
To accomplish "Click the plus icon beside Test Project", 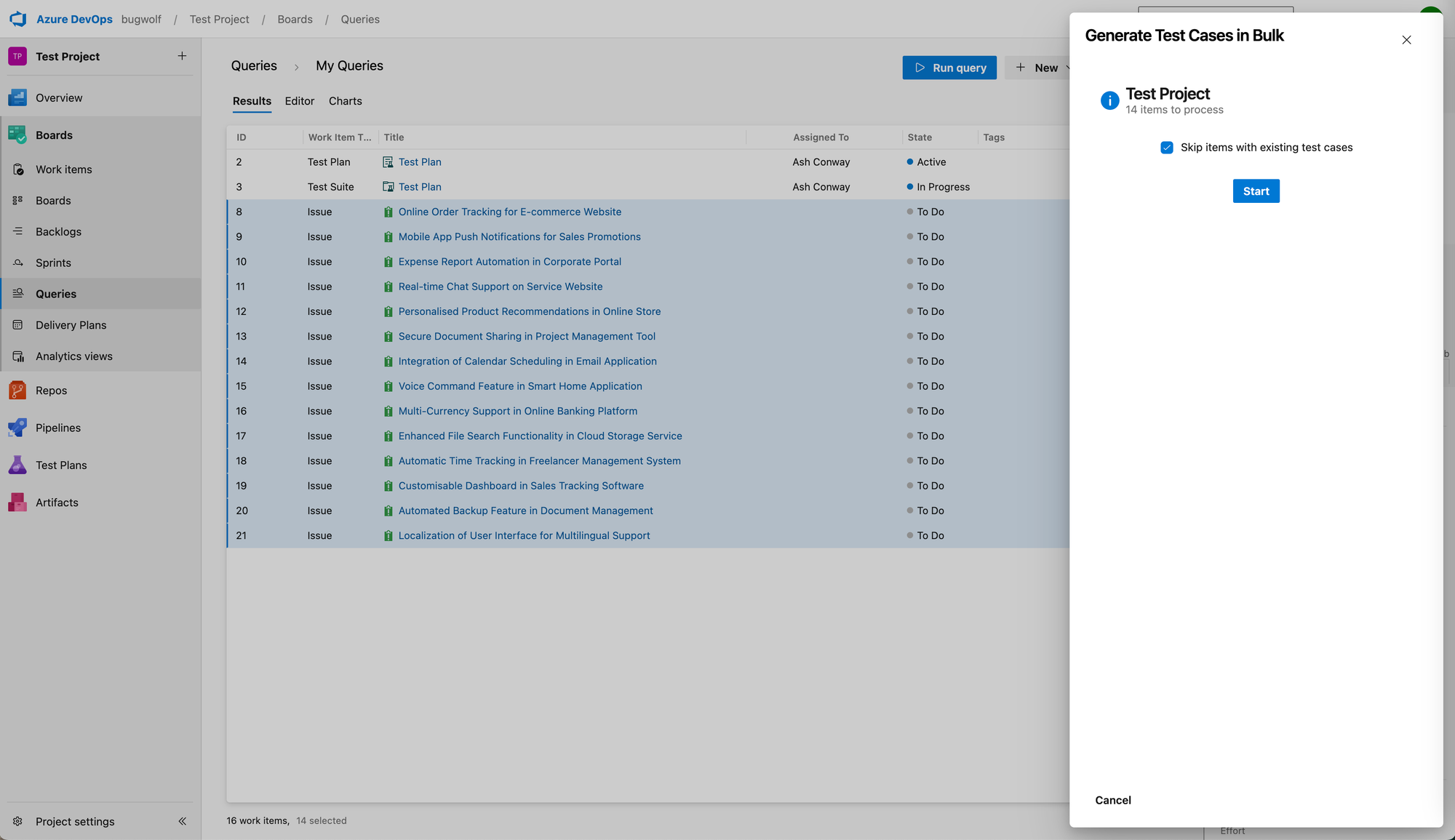I will click(182, 56).
